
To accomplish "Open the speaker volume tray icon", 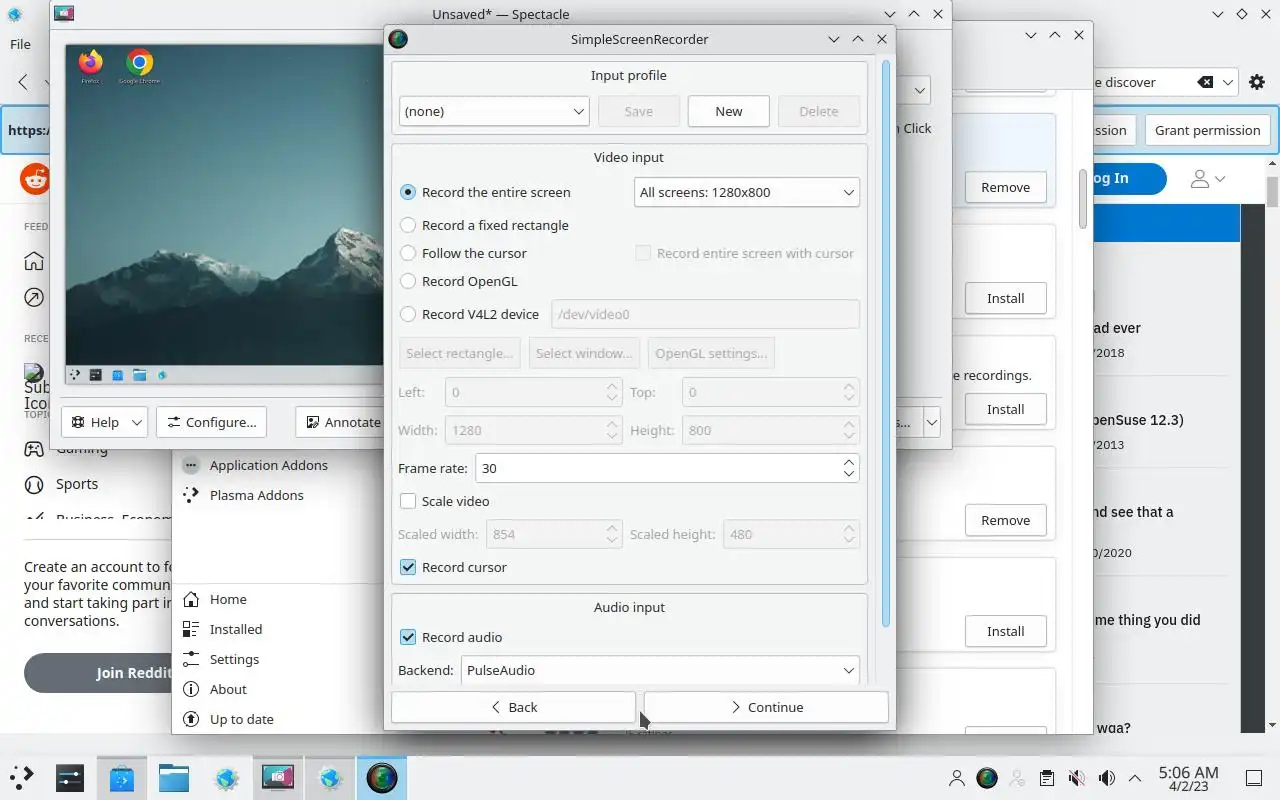I will (x=1106, y=778).
